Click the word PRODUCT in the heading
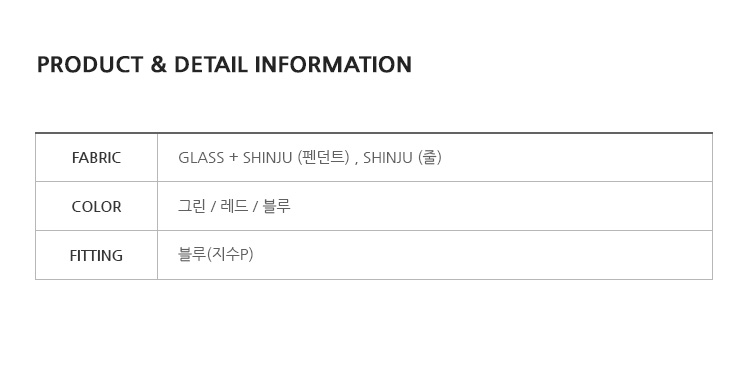 90,65
